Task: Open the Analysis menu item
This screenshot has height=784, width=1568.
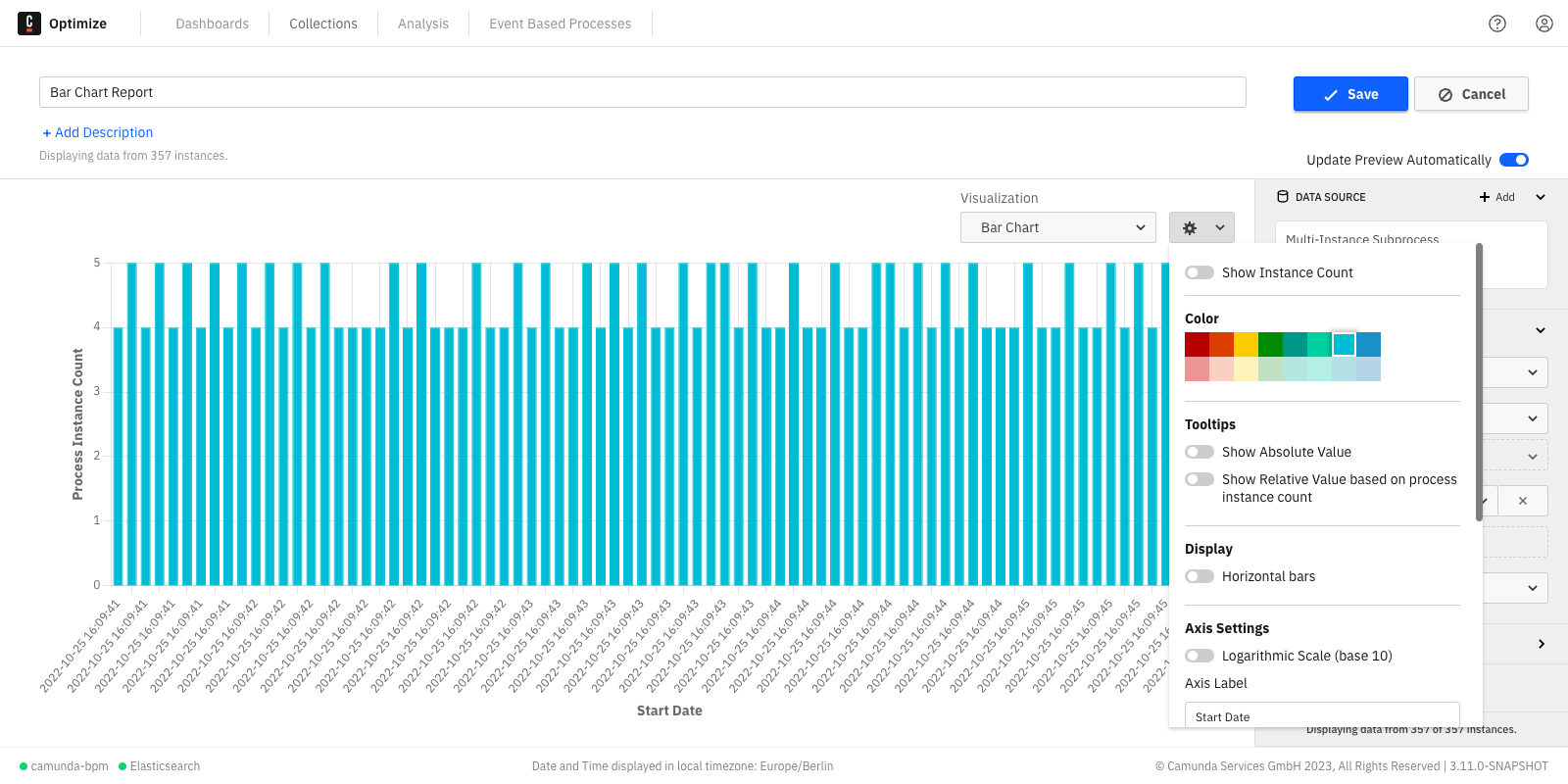Action: (x=423, y=24)
